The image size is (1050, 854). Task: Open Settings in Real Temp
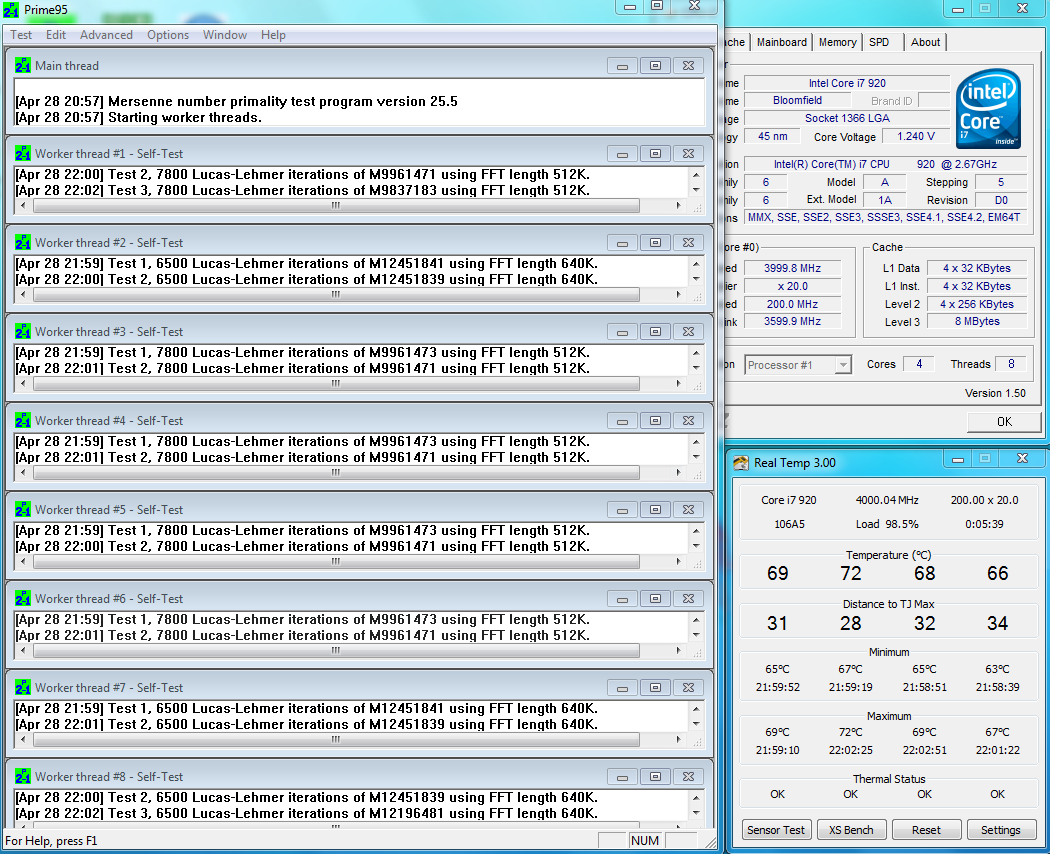tap(1001, 830)
